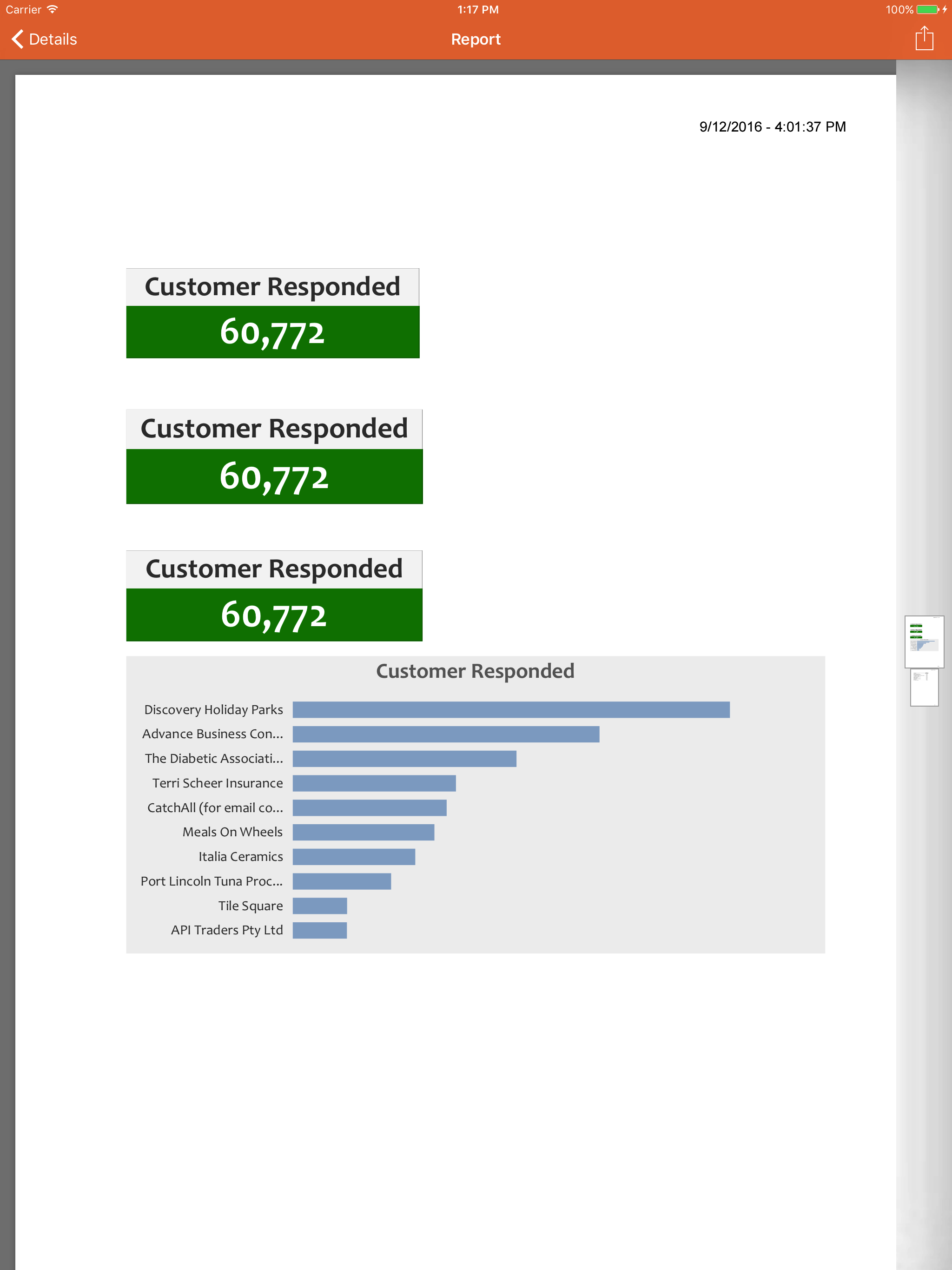Screen dimensions: 952x1270
Task: Click the Meals On Wheels bar
Action: point(364,832)
